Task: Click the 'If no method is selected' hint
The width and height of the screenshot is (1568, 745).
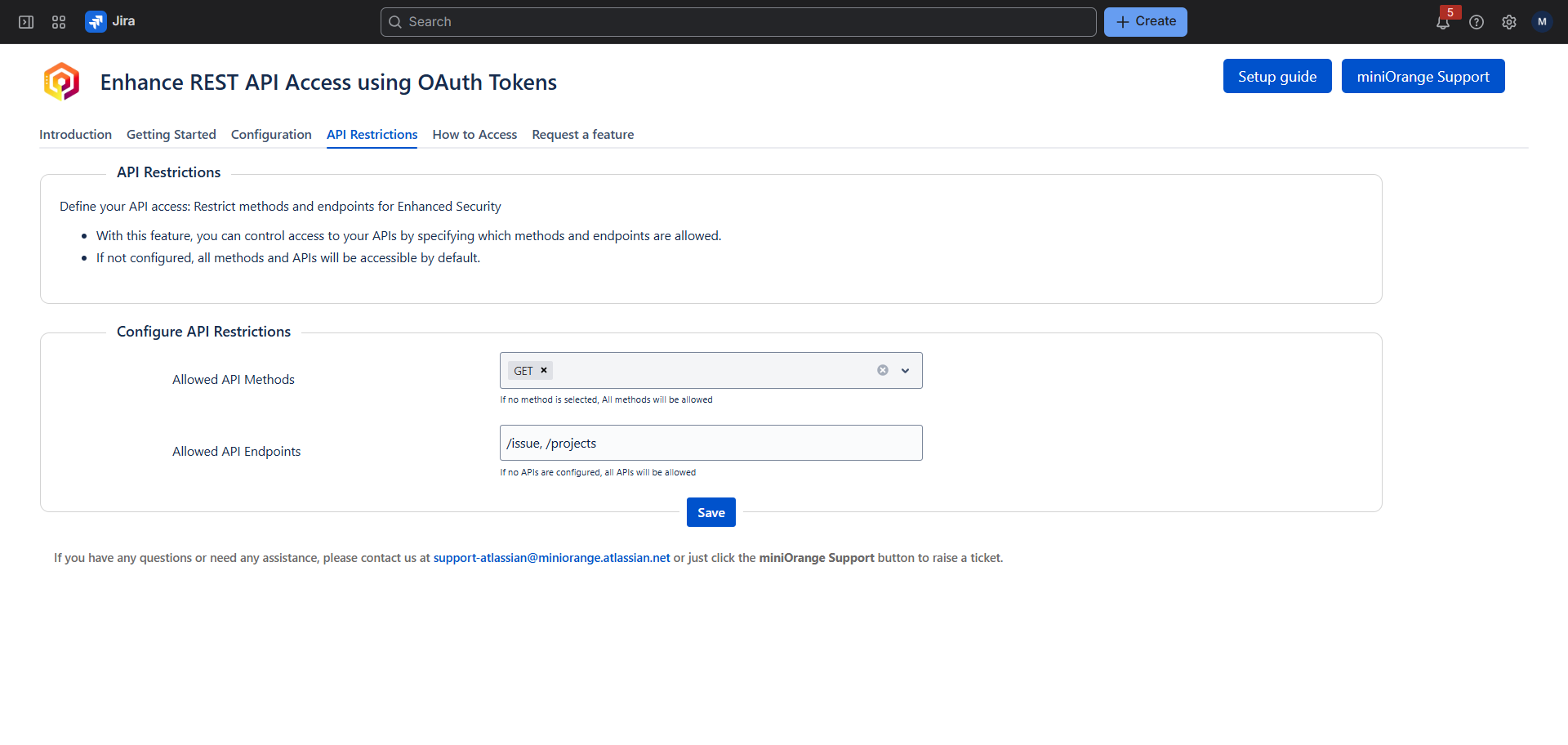Action: [x=606, y=399]
